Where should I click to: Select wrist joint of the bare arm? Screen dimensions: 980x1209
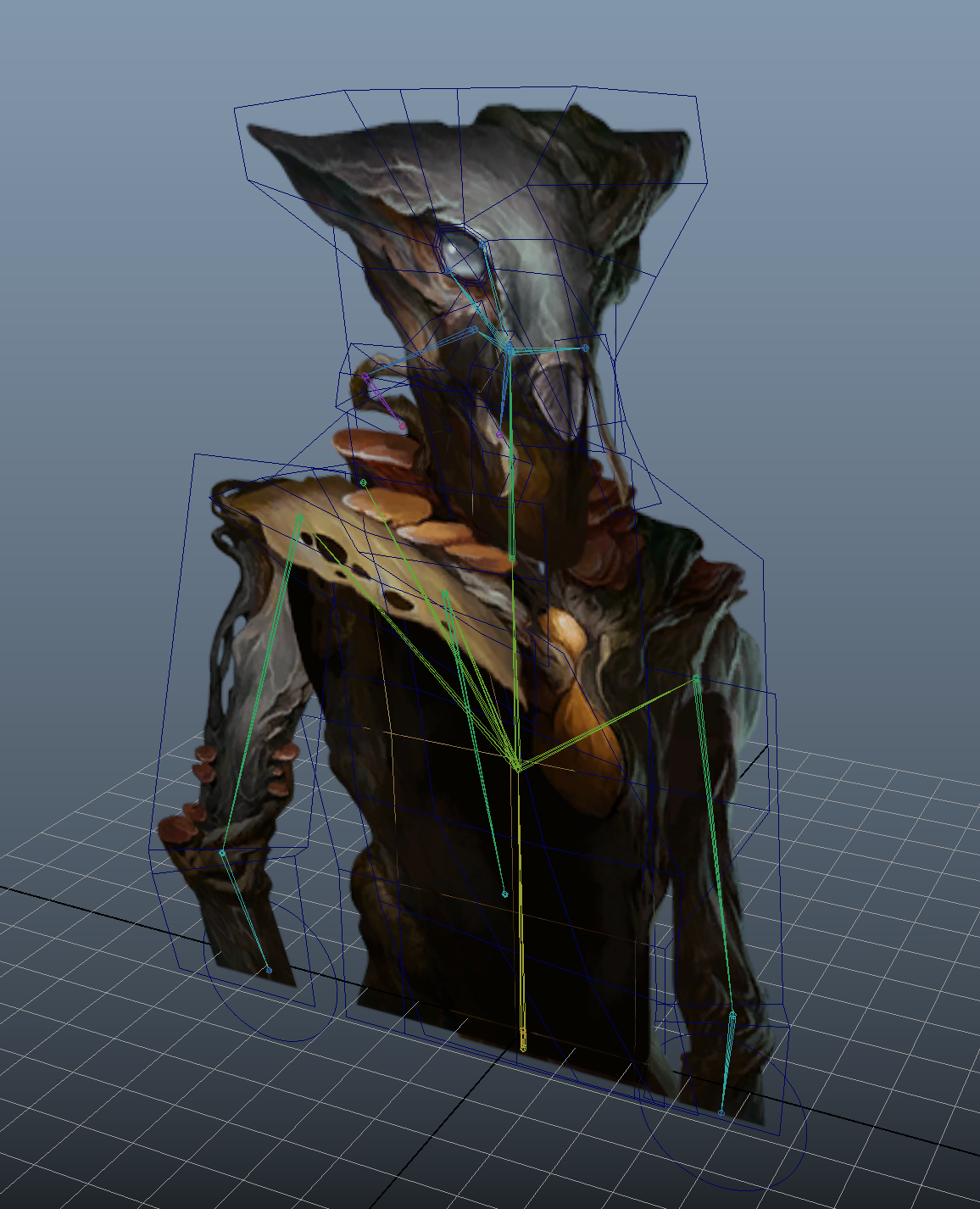tap(732, 1016)
